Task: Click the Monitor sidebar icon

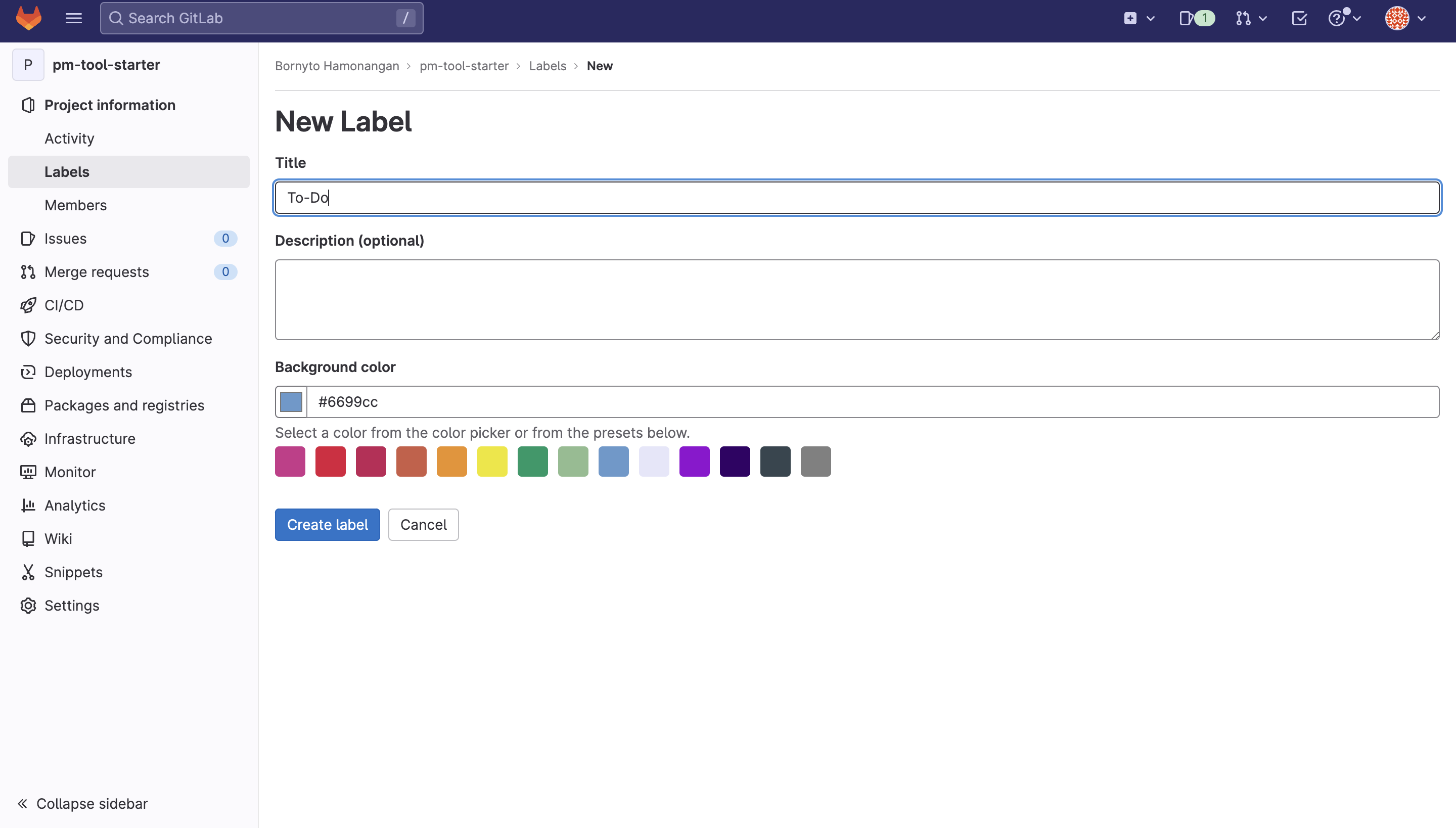Action: point(28,472)
